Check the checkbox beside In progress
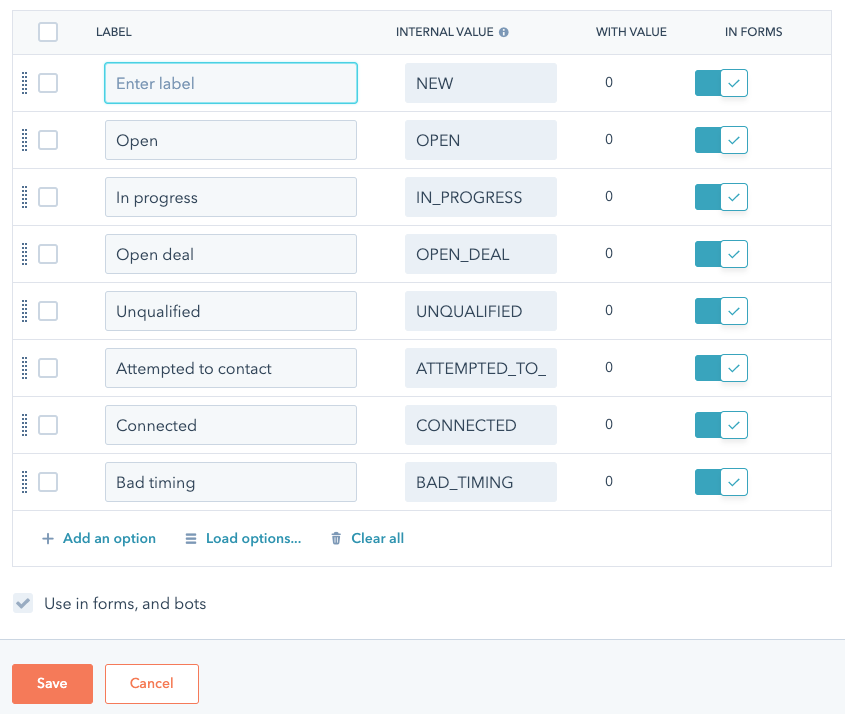845x714 pixels. [47, 197]
